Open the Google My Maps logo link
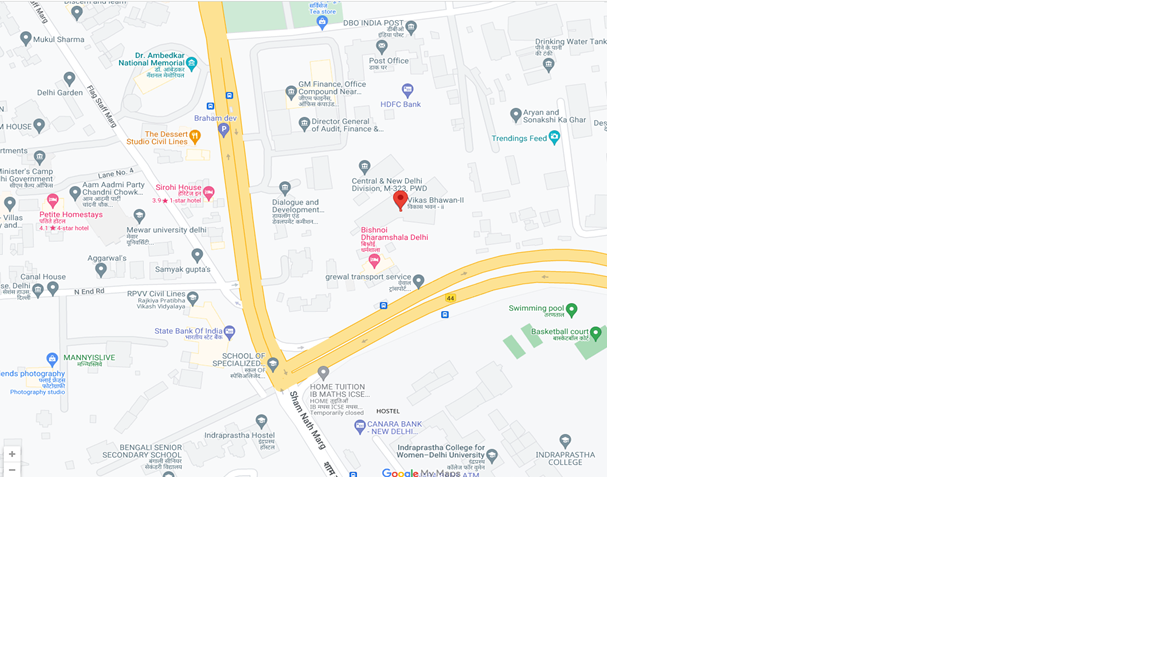Image resolution: width=1152 pixels, height=648 pixels. pos(421,473)
